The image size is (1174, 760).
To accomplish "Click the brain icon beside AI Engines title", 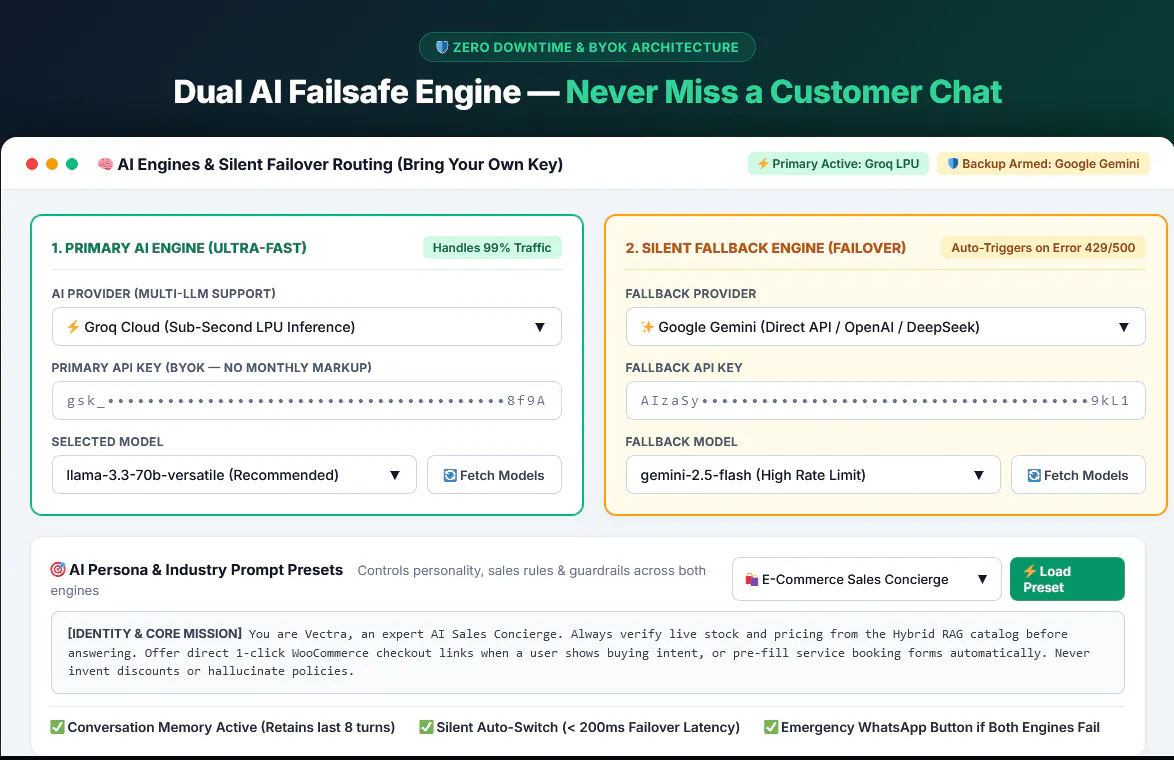I will click(x=105, y=164).
